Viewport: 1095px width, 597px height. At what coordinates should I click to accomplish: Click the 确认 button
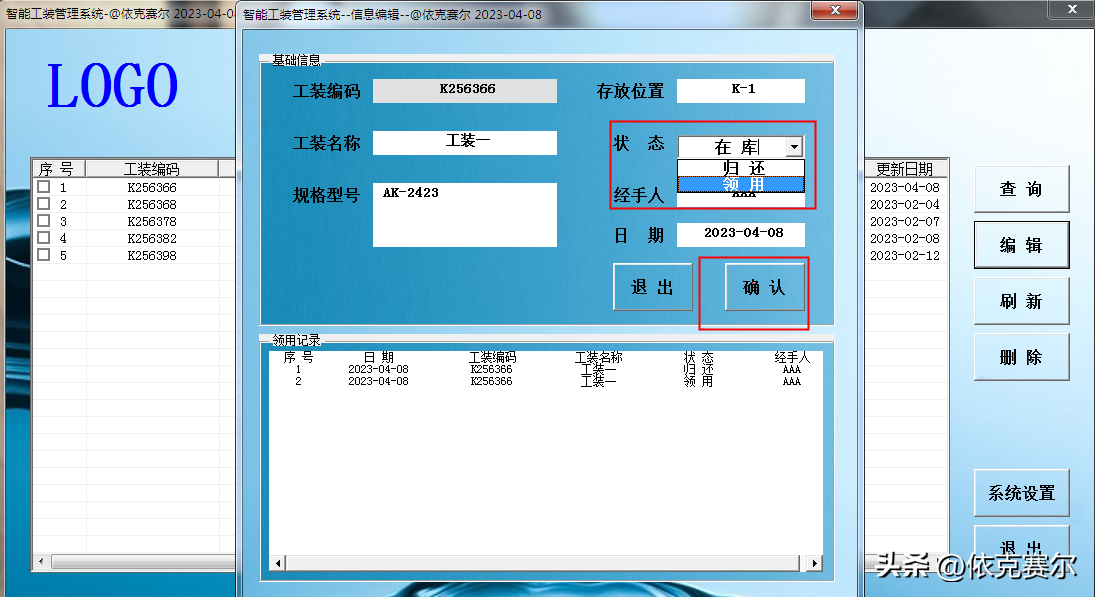(x=764, y=287)
